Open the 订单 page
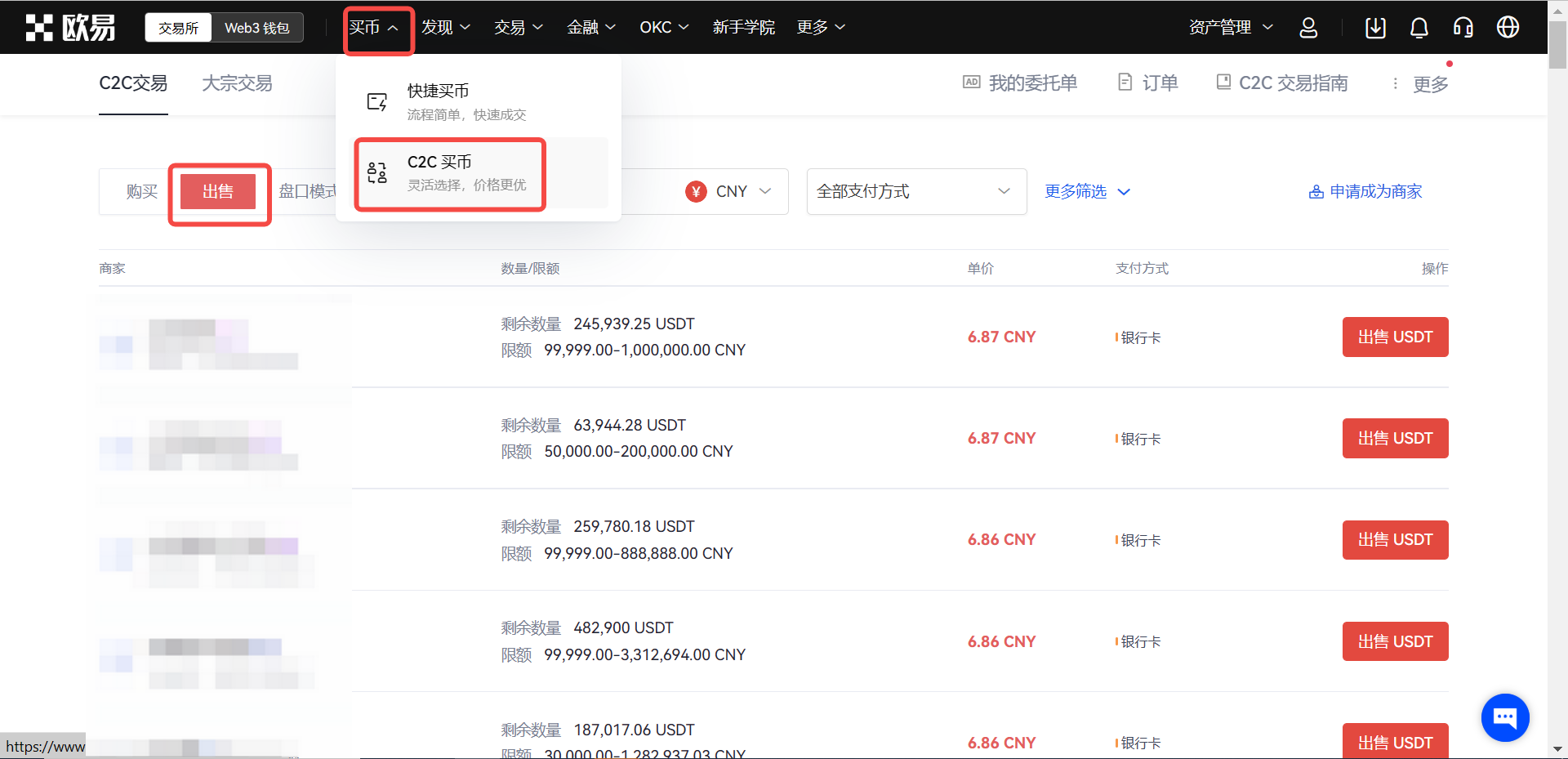Screen dimensions: 1568x759 [1148, 83]
